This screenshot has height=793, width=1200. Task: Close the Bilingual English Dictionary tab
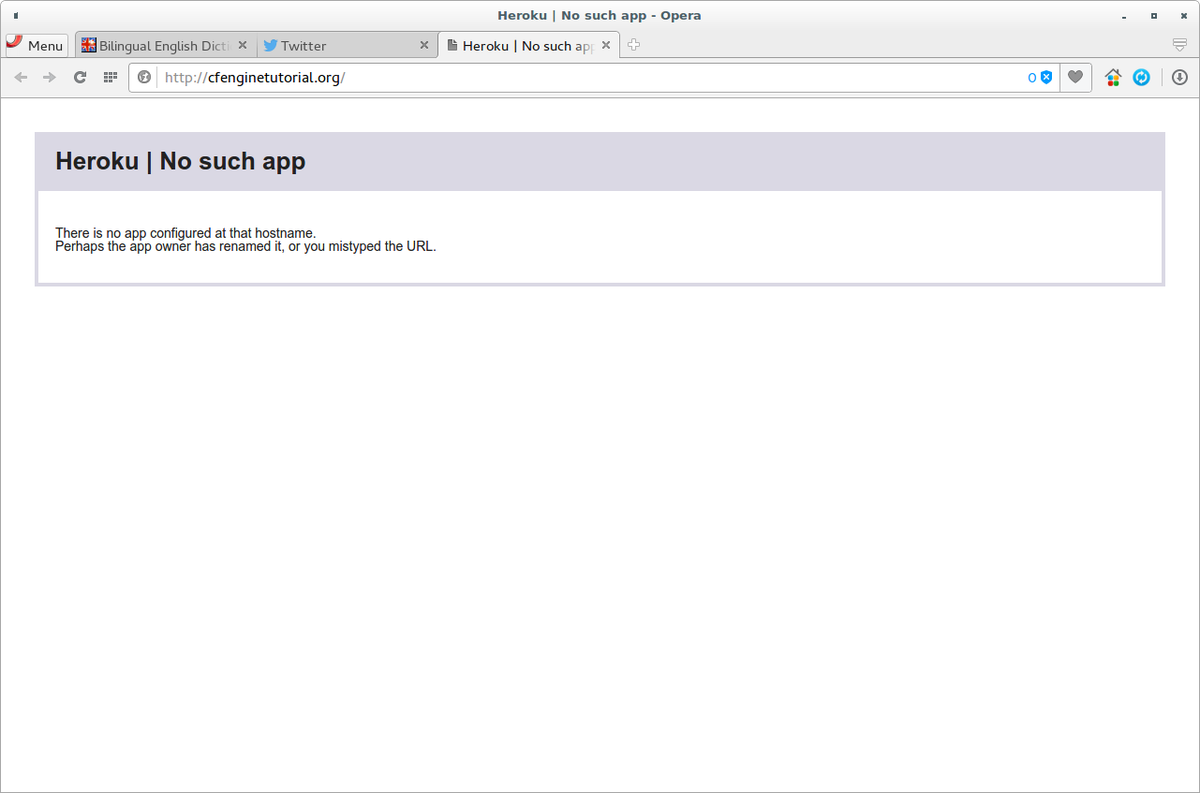[x=242, y=45]
